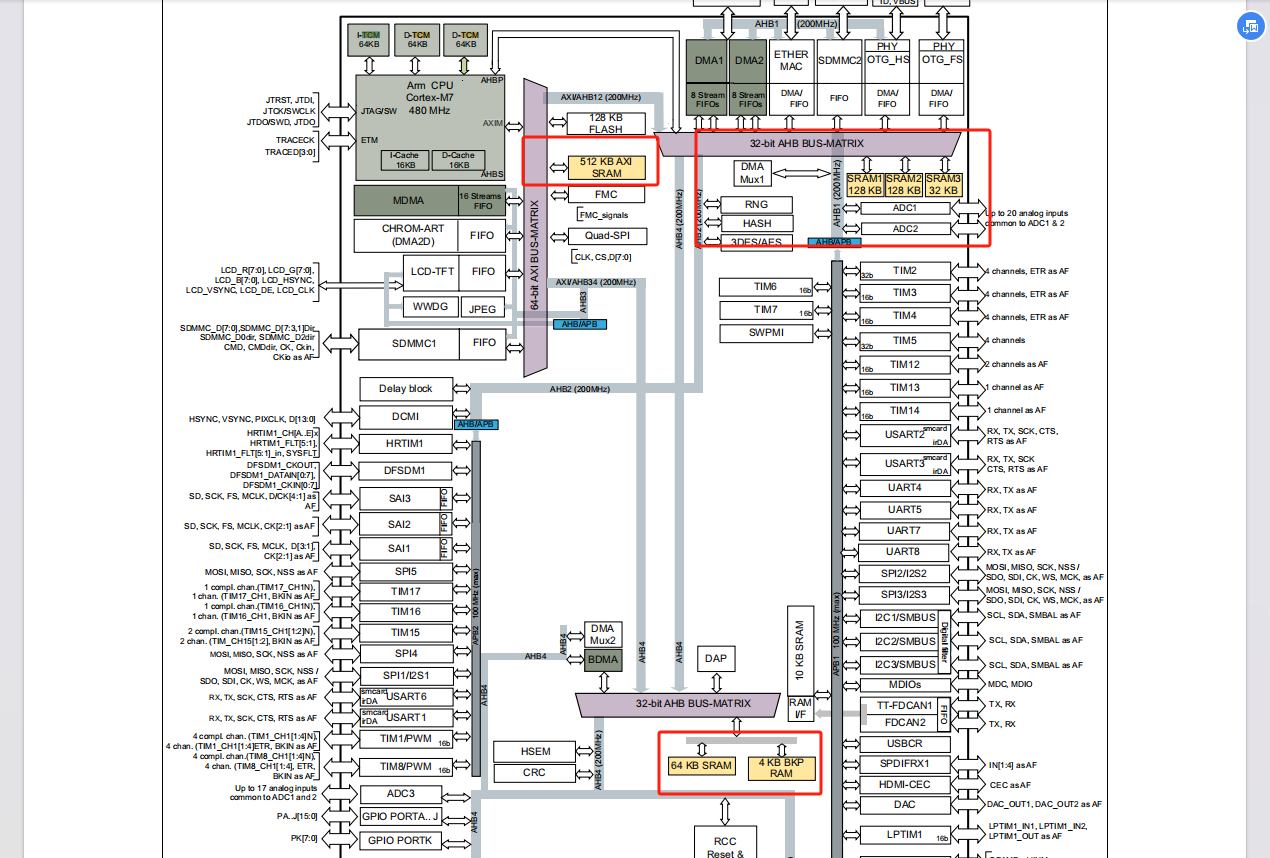Click the TIM17 block
Viewport: 1270px width, 858px height.
(406, 592)
